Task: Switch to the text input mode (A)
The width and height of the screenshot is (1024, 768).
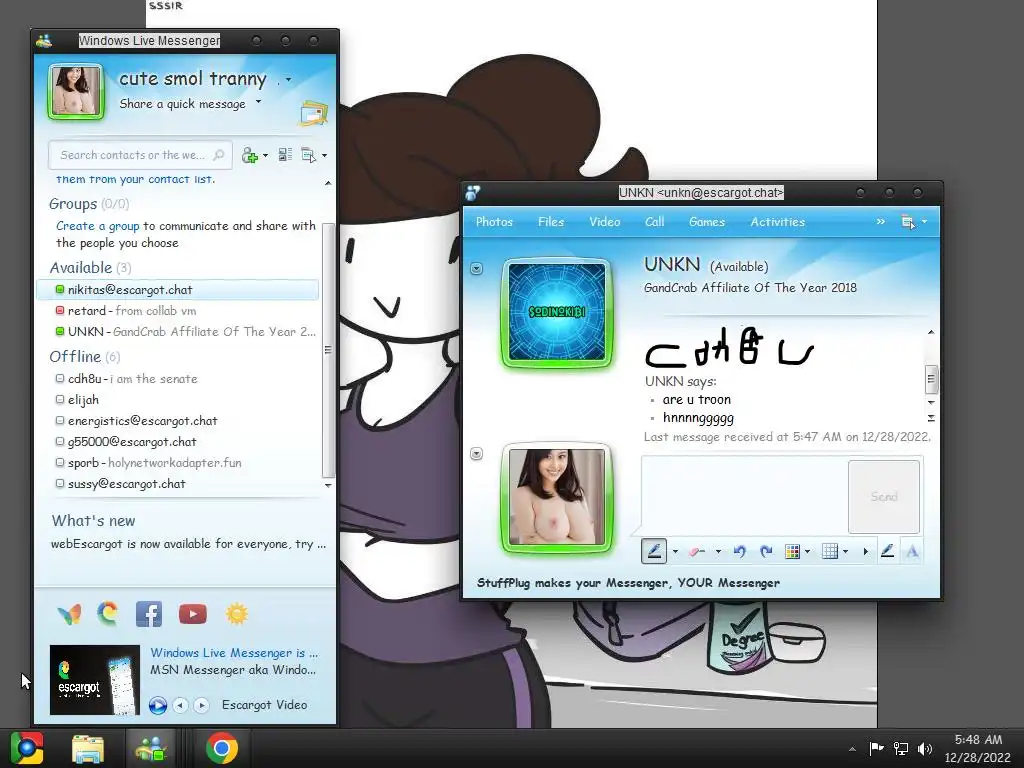Action: click(x=912, y=552)
